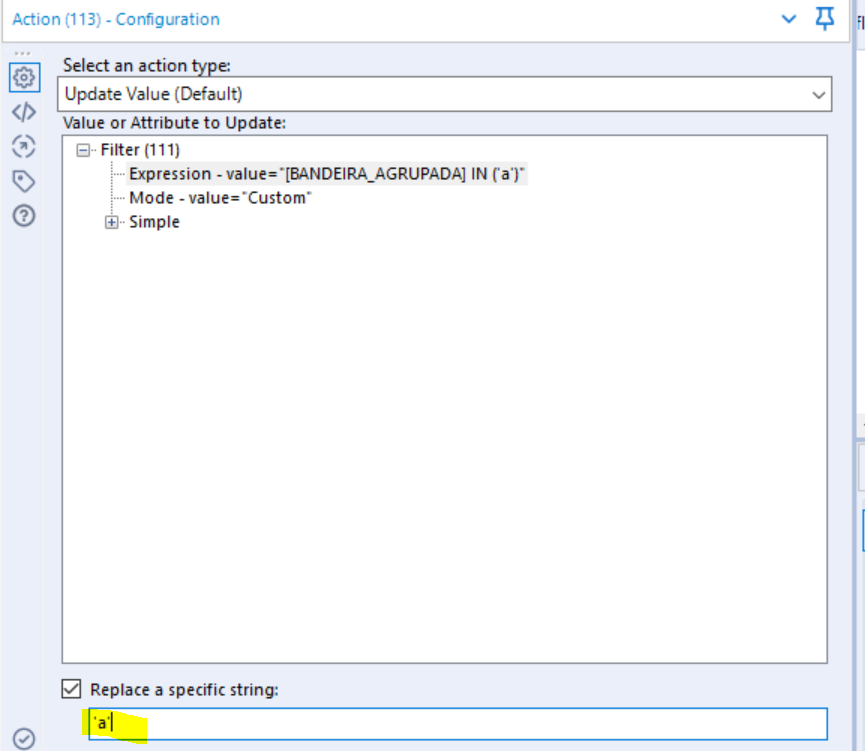
Task: Uncheck Replace a specific string
Action: click(x=74, y=689)
